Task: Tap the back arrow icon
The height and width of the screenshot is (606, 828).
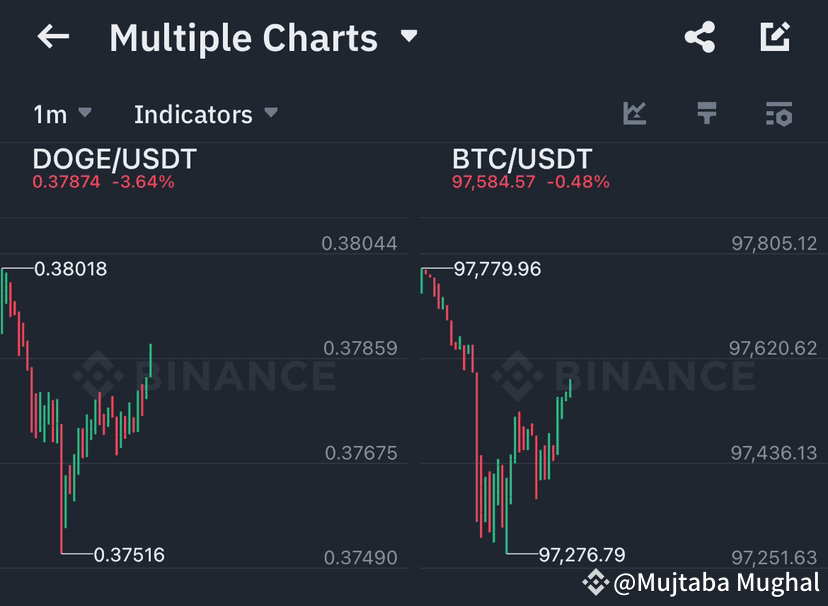Action: pyautogui.click(x=52, y=37)
